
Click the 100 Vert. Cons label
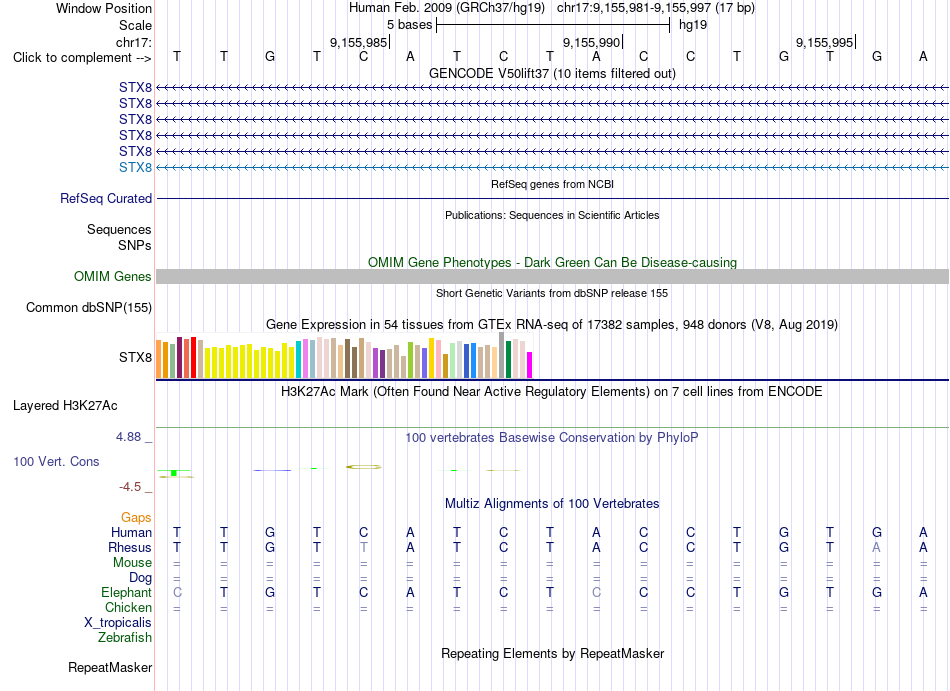[x=56, y=461]
